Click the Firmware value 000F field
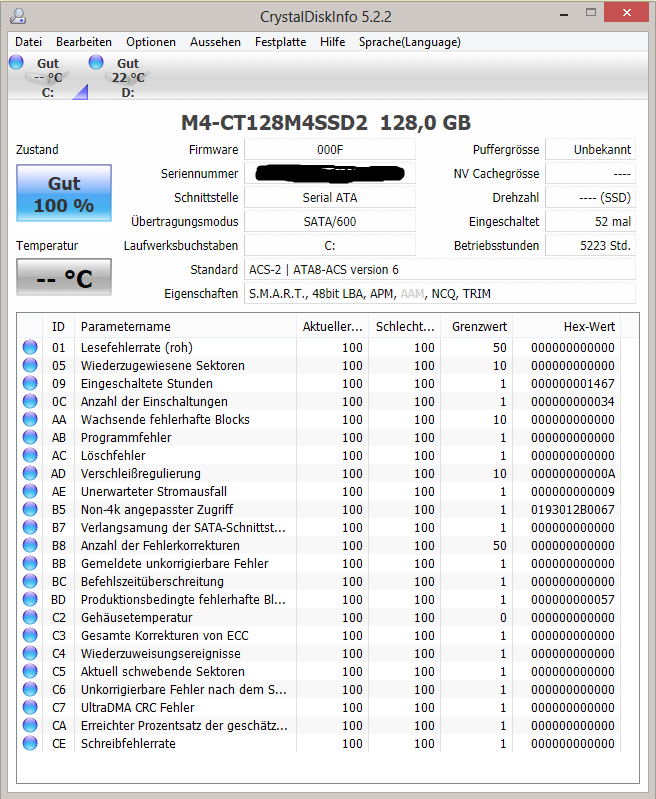This screenshot has width=656, height=799. click(330, 150)
